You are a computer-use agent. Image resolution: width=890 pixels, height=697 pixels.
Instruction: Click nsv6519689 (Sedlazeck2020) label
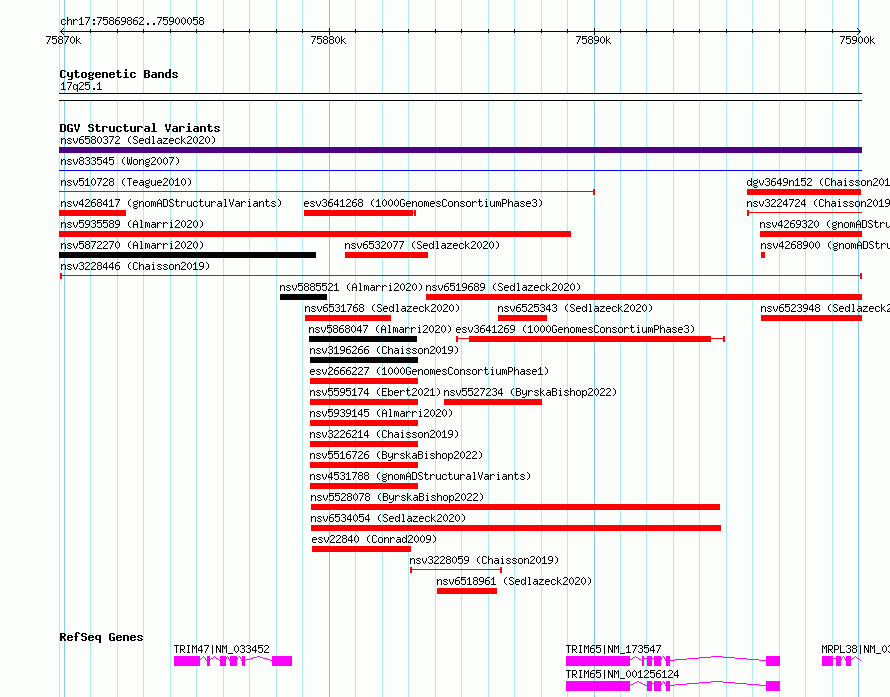tap(503, 287)
